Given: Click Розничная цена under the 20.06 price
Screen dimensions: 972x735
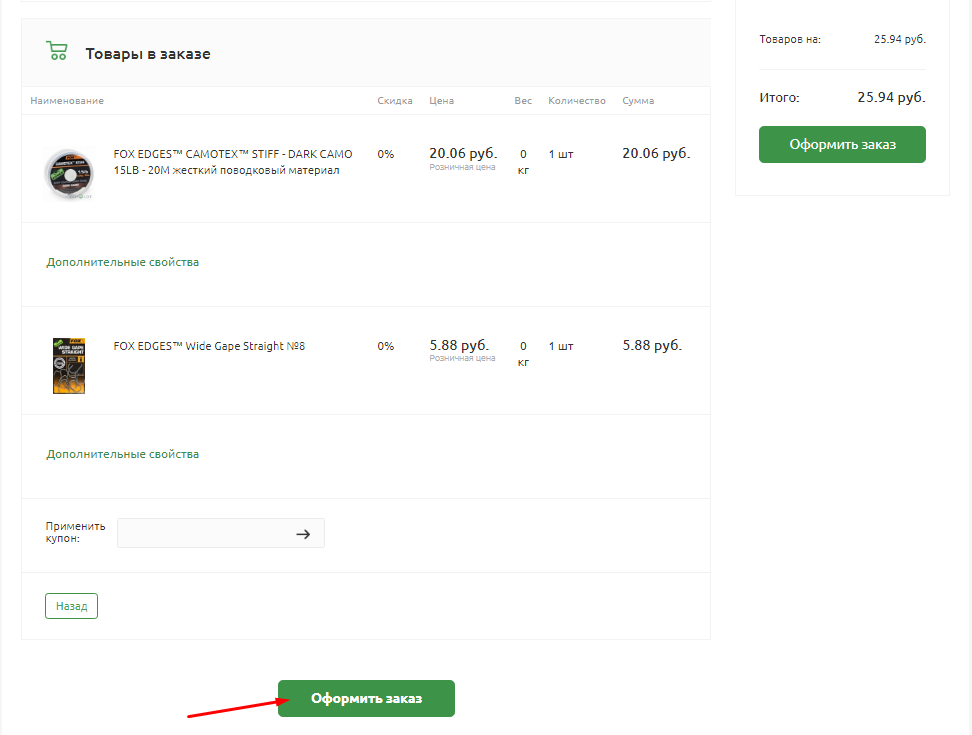Looking at the screenshot, I should point(462,167).
